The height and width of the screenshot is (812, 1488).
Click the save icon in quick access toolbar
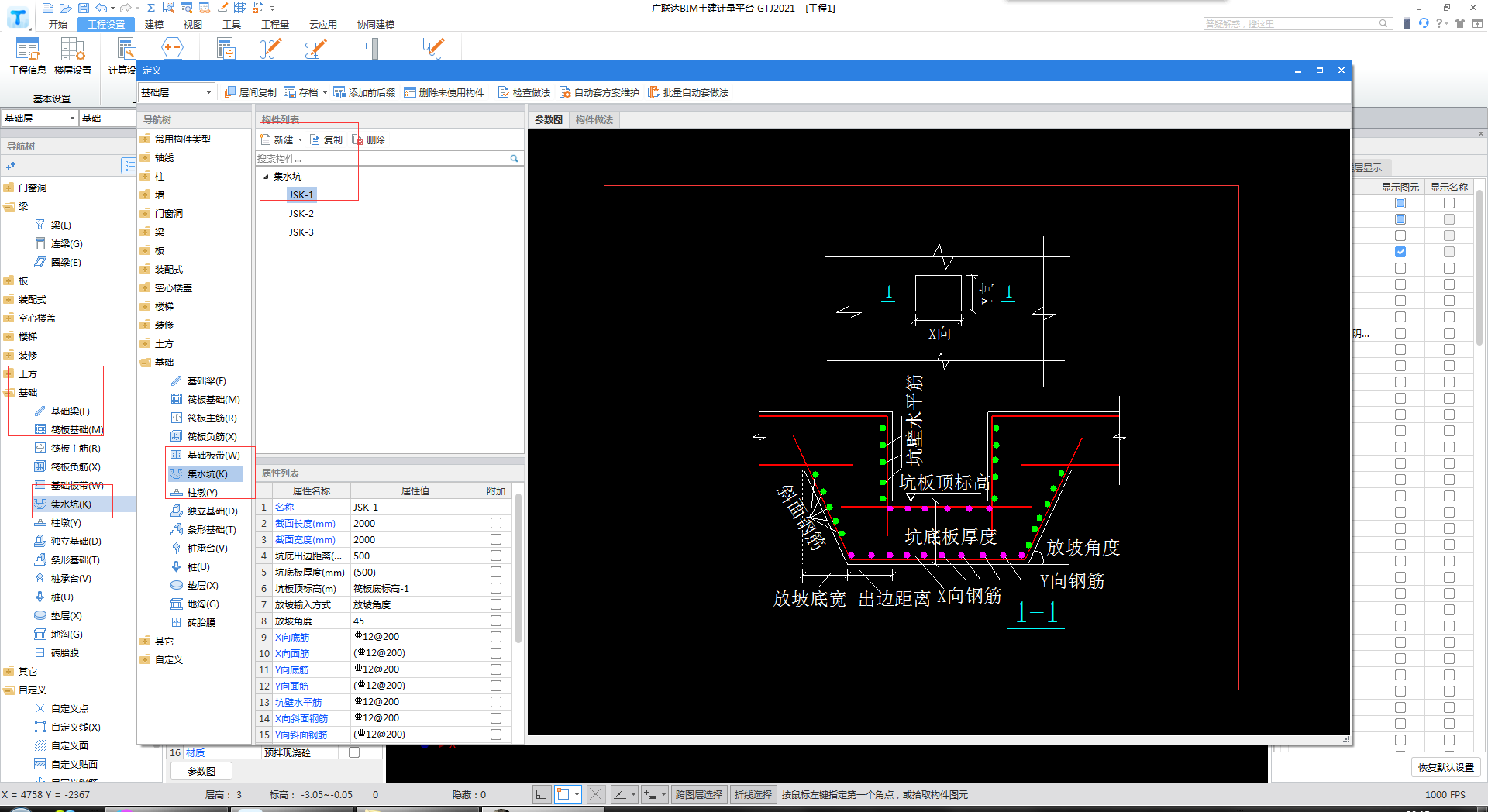pyautogui.click(x=83, y=8)
